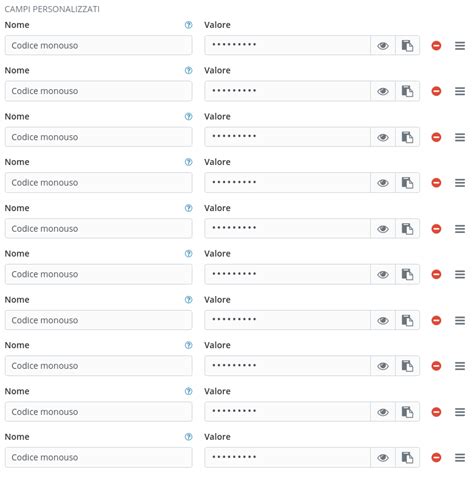This screenshot has height=478, width=474.
Task: Copy the fifth row's value to clipboard
Action: (x=409, y=229)
